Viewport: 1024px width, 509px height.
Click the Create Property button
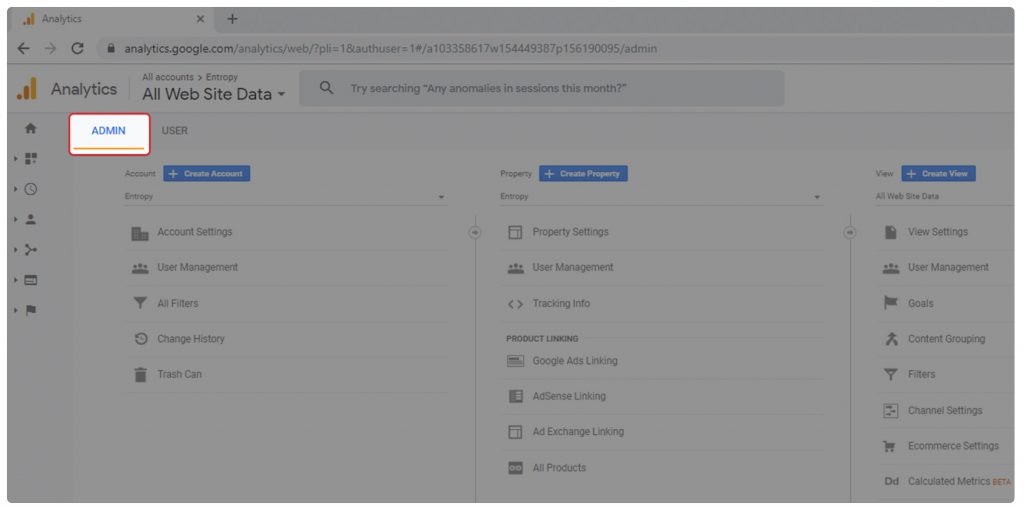pos(583,174)
